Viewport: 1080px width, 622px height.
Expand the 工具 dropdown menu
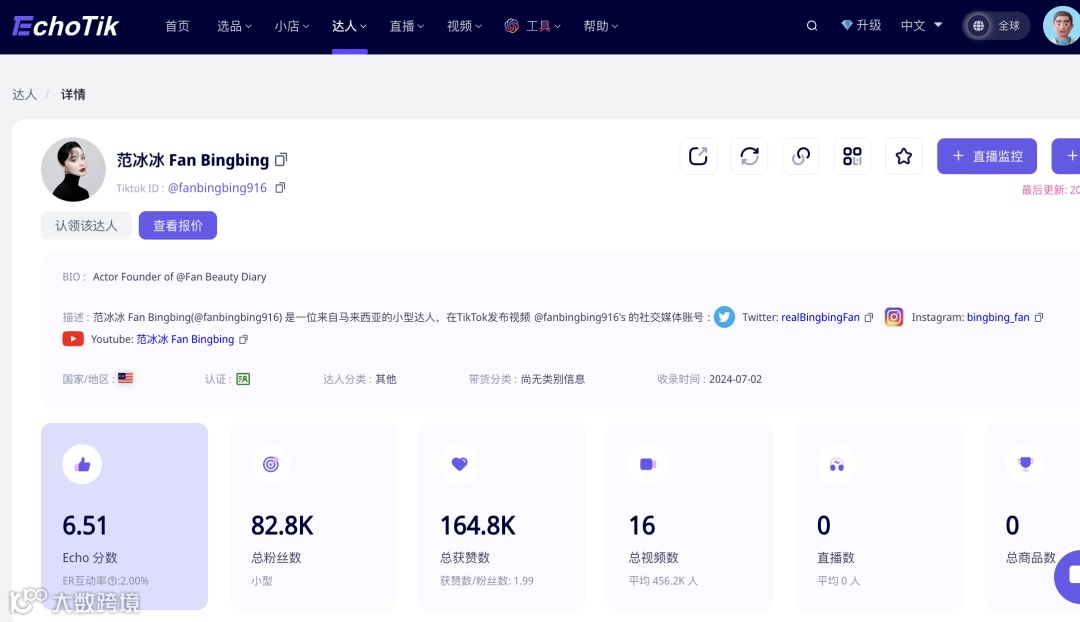tap(543, 26)
